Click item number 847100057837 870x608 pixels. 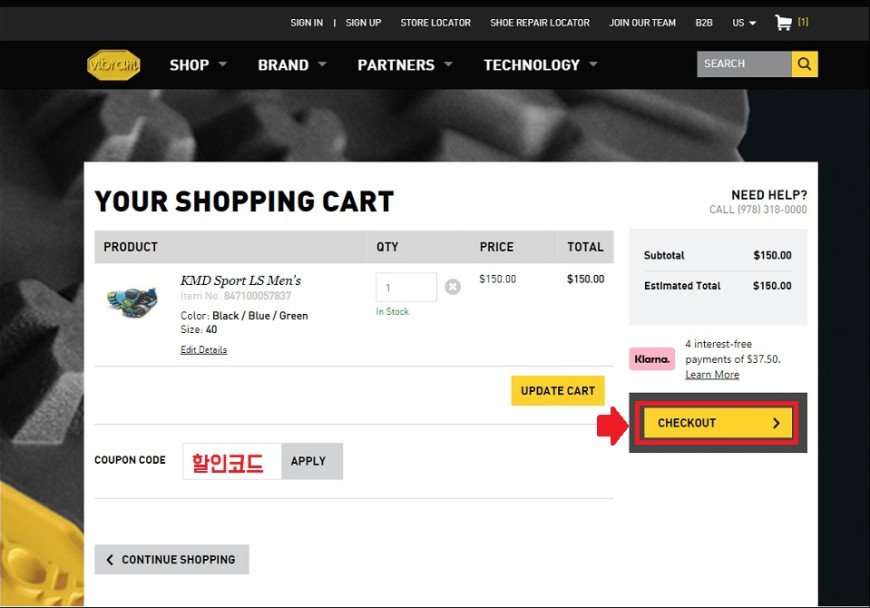[257, 296]
